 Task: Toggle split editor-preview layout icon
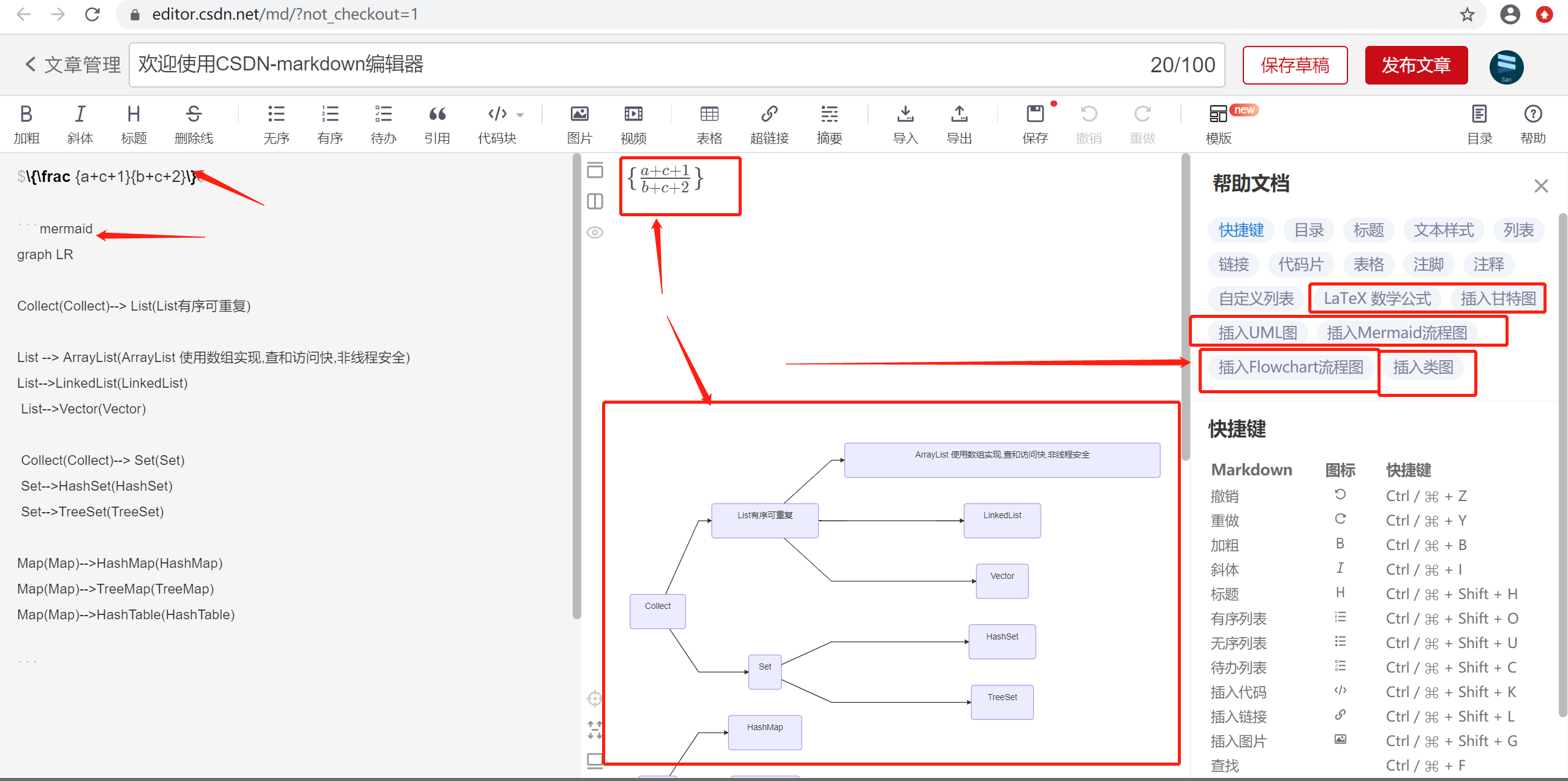tap(595, 202)
